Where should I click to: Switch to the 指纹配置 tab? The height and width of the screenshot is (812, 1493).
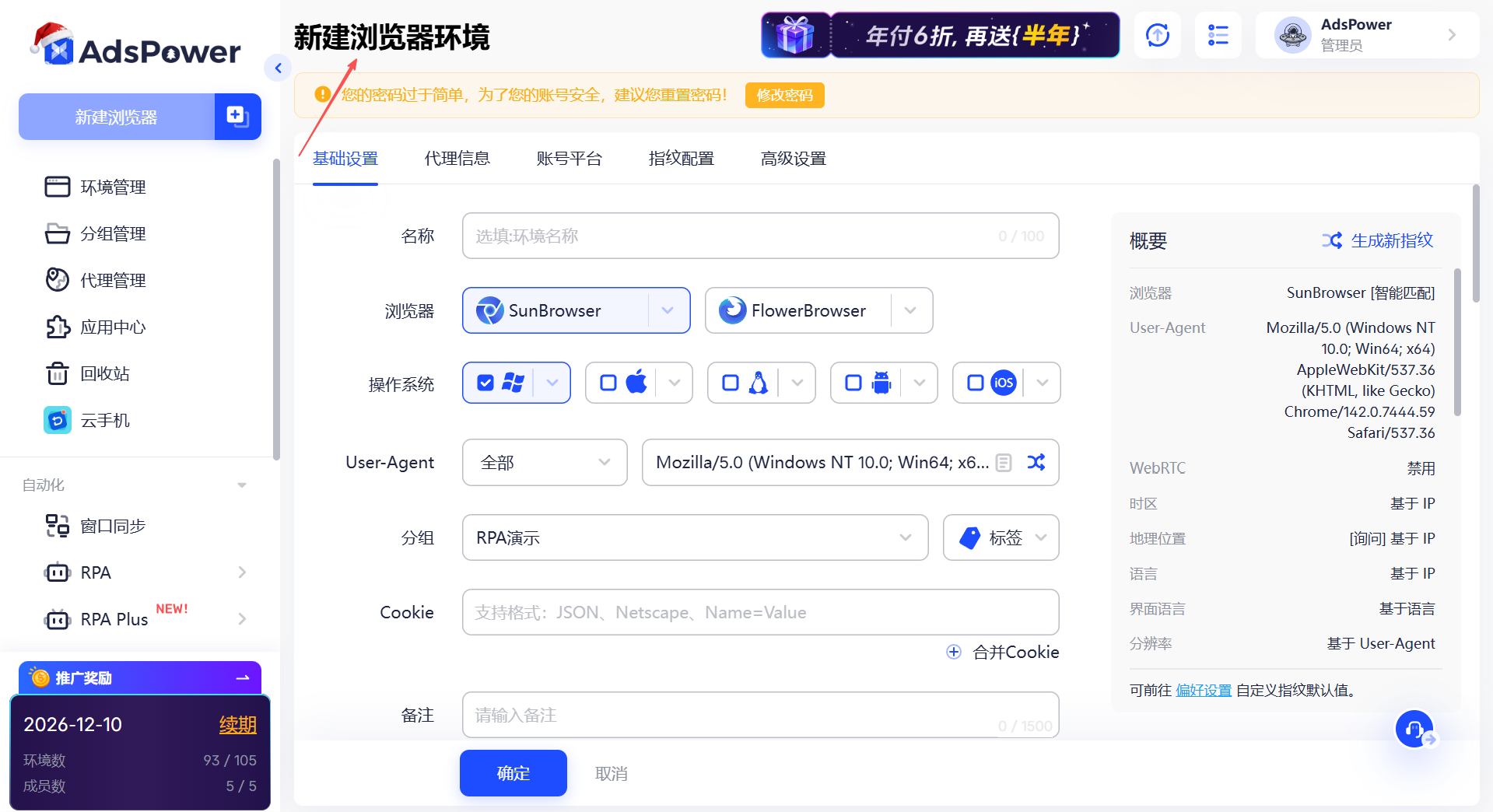pos(681,159)
